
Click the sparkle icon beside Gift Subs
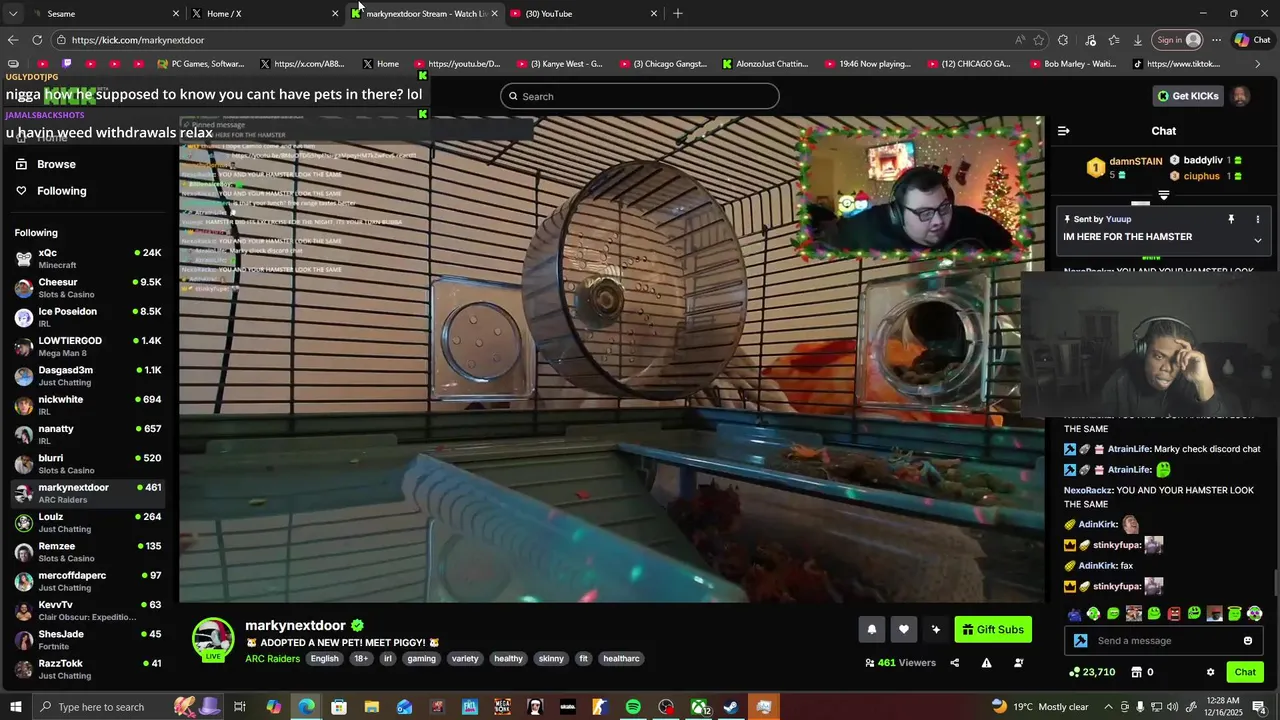point(935,629)
